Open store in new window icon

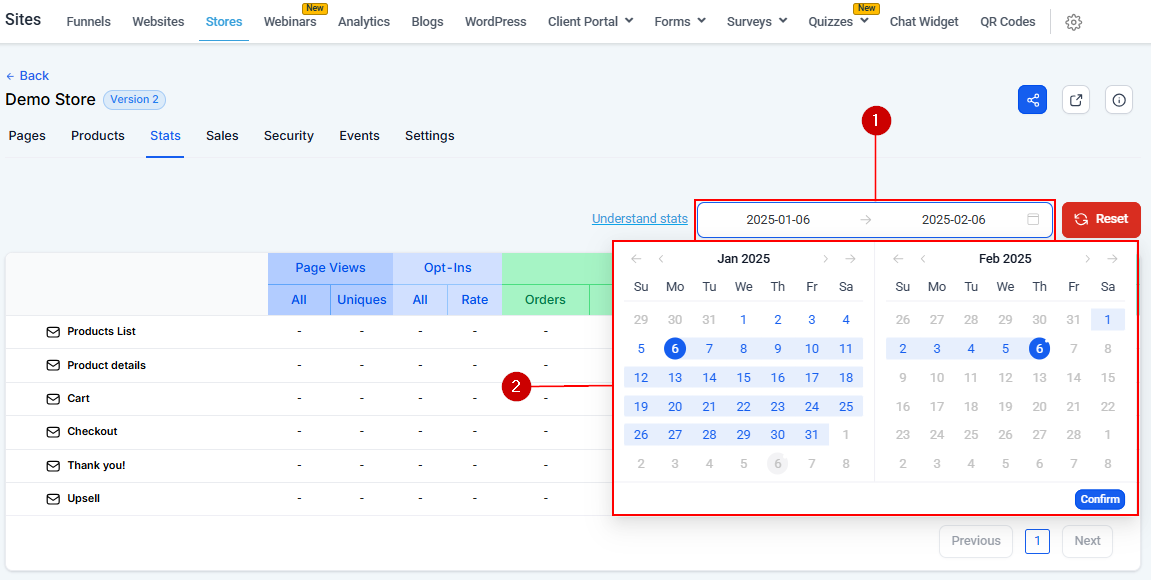(1076, 100)
